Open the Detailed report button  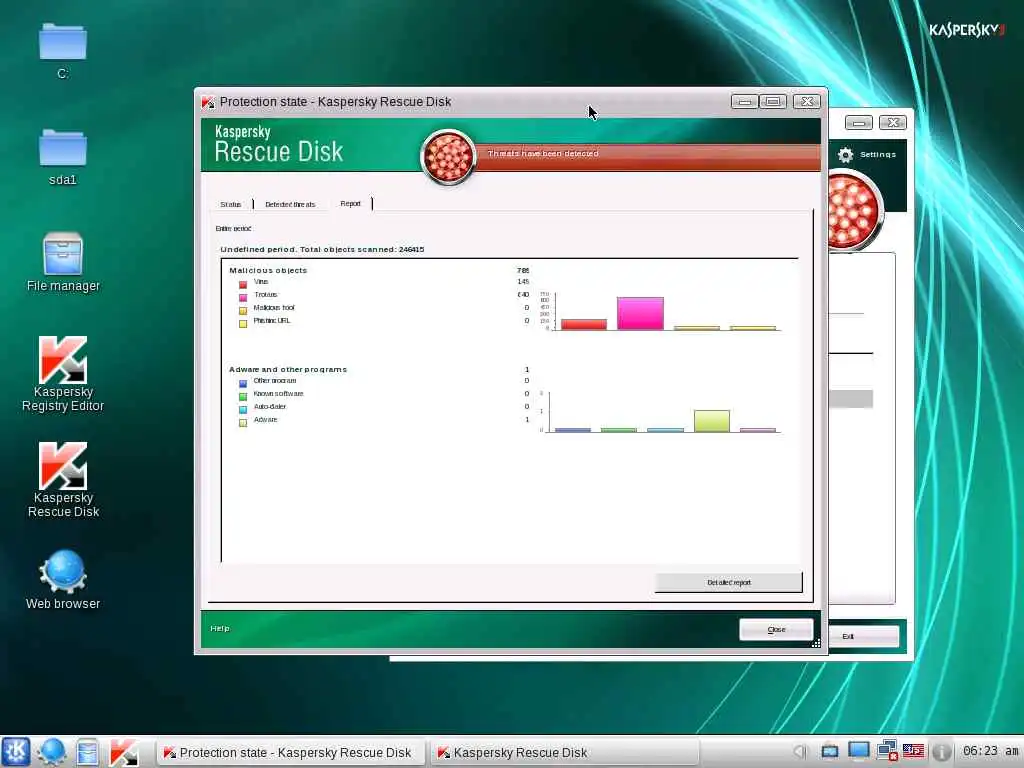(x=729, y=583)
